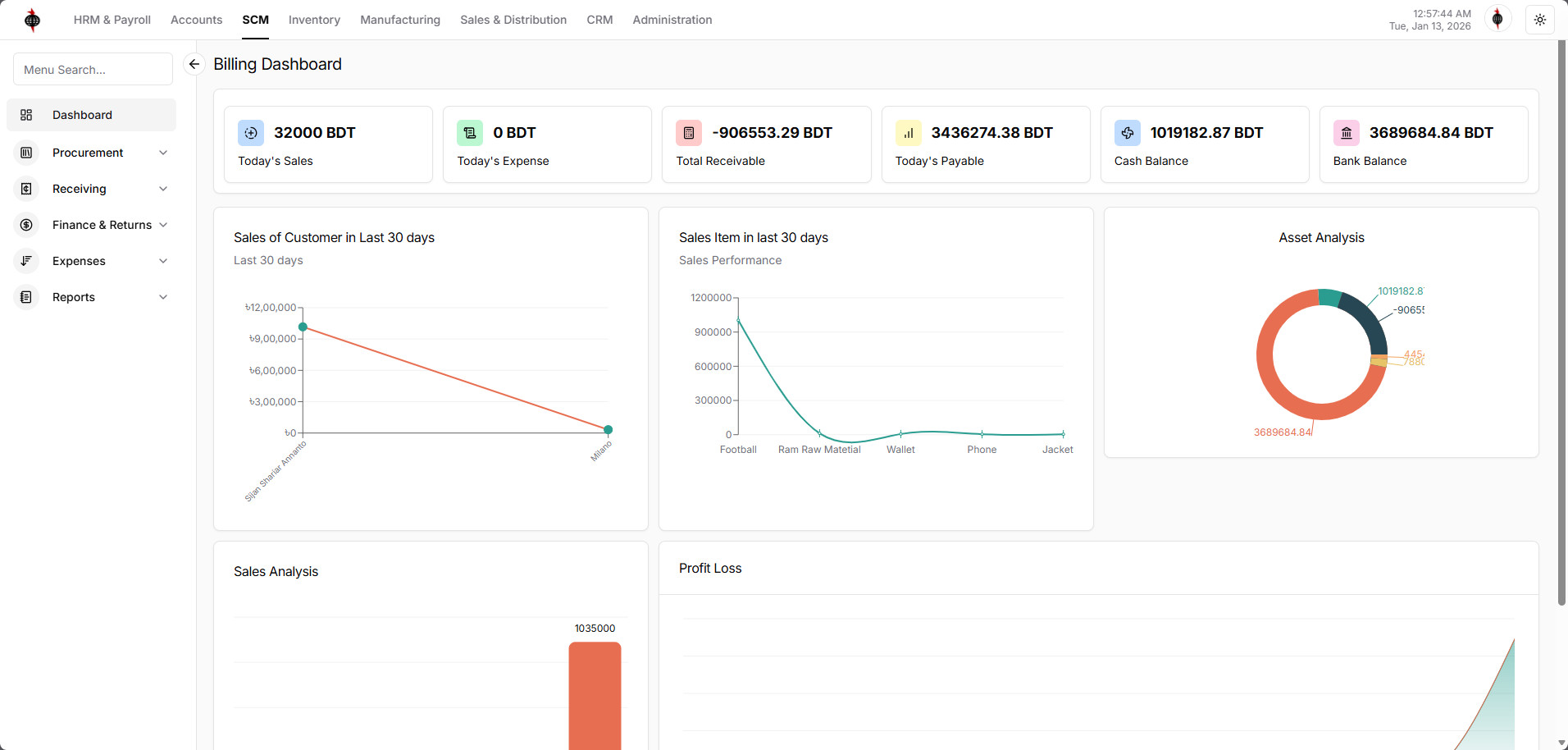Click the Profit Loss panel heading
1568x750 pixels.
click(x=710, y=568)
